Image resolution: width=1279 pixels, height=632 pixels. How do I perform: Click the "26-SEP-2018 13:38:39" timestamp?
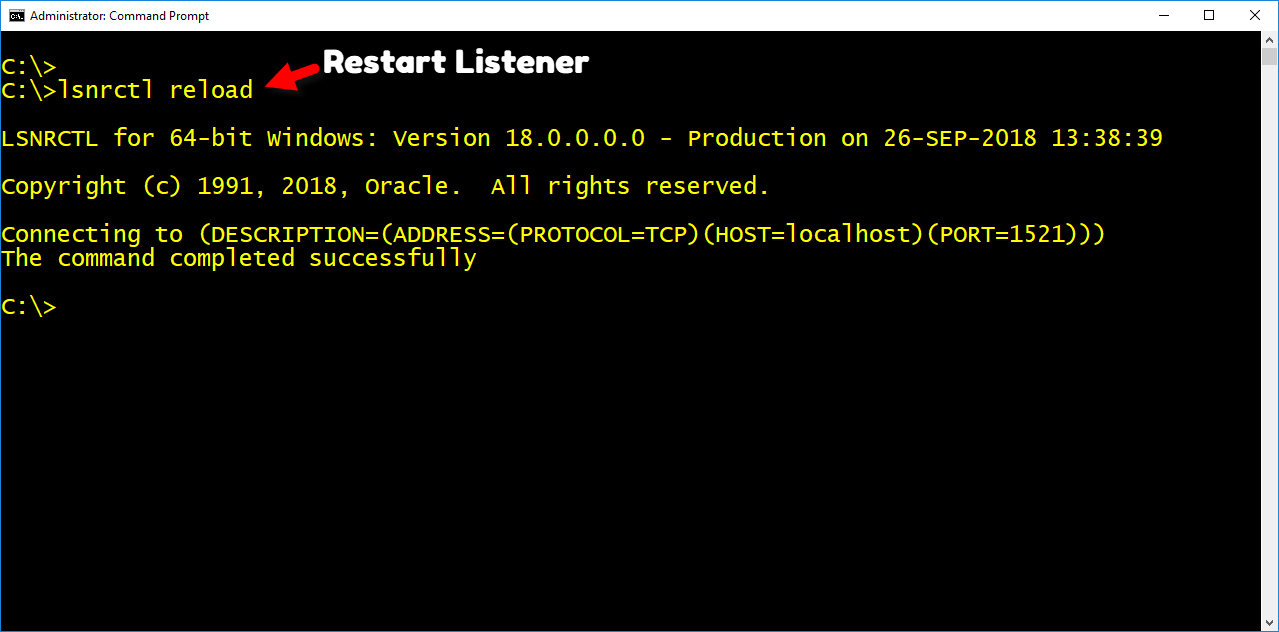click(x=1023, y=138)
